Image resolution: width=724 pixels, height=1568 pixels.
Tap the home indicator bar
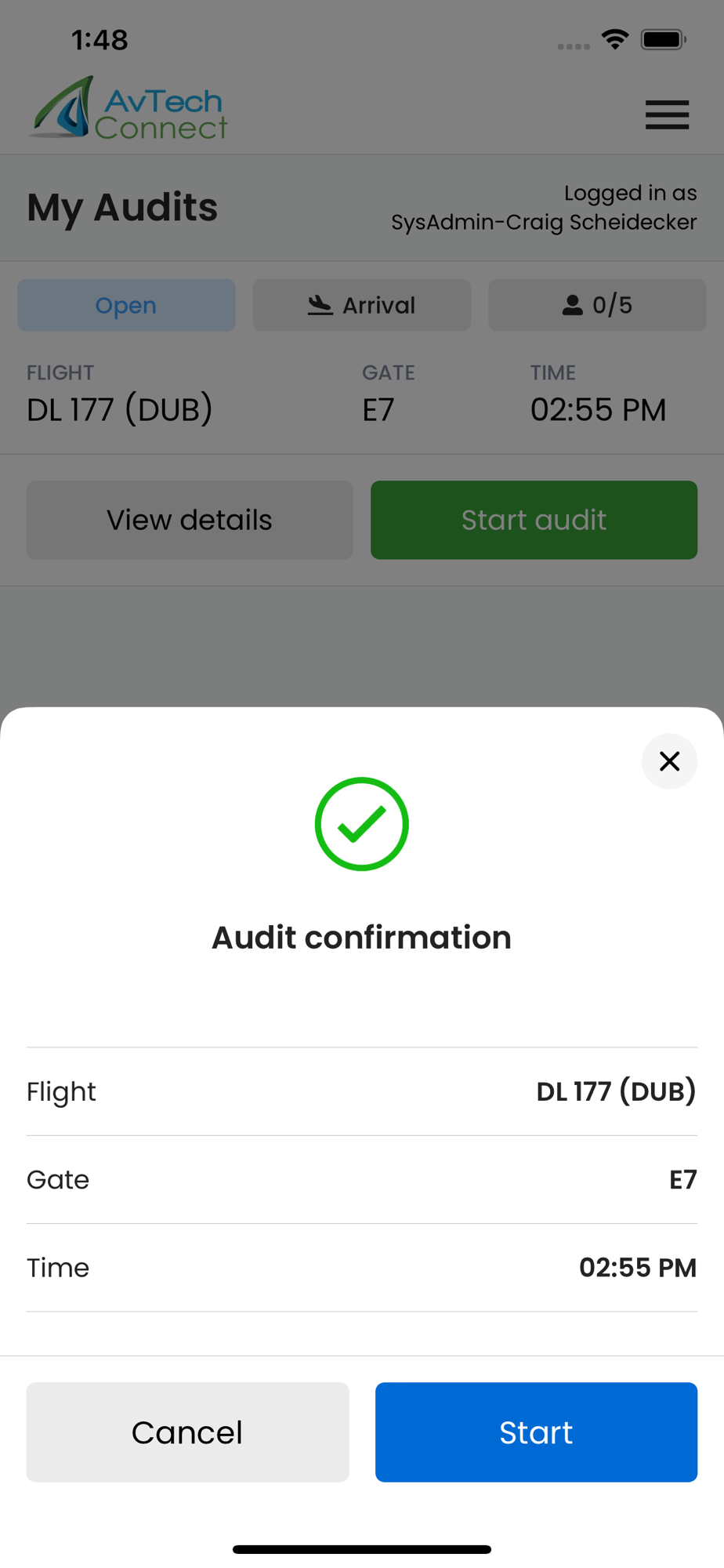361,1549
